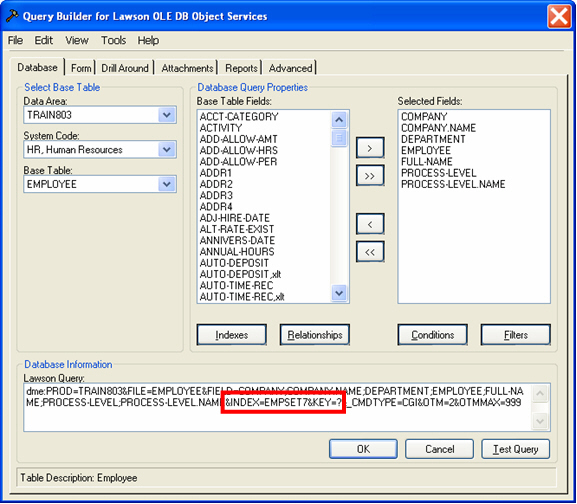Switch to the Advanced tab
This screenshot has width=577, height=504.
point(290,68)
